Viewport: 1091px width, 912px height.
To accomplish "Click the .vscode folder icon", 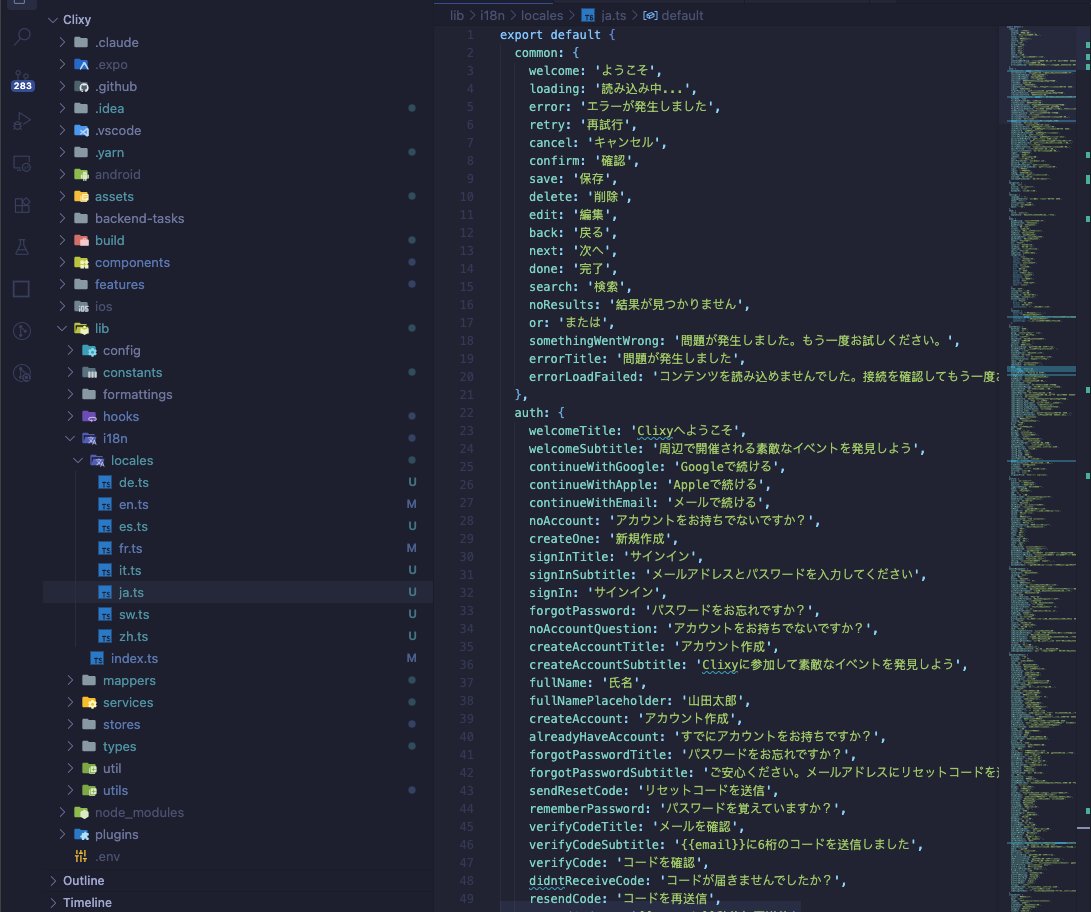I will point(81,130).
